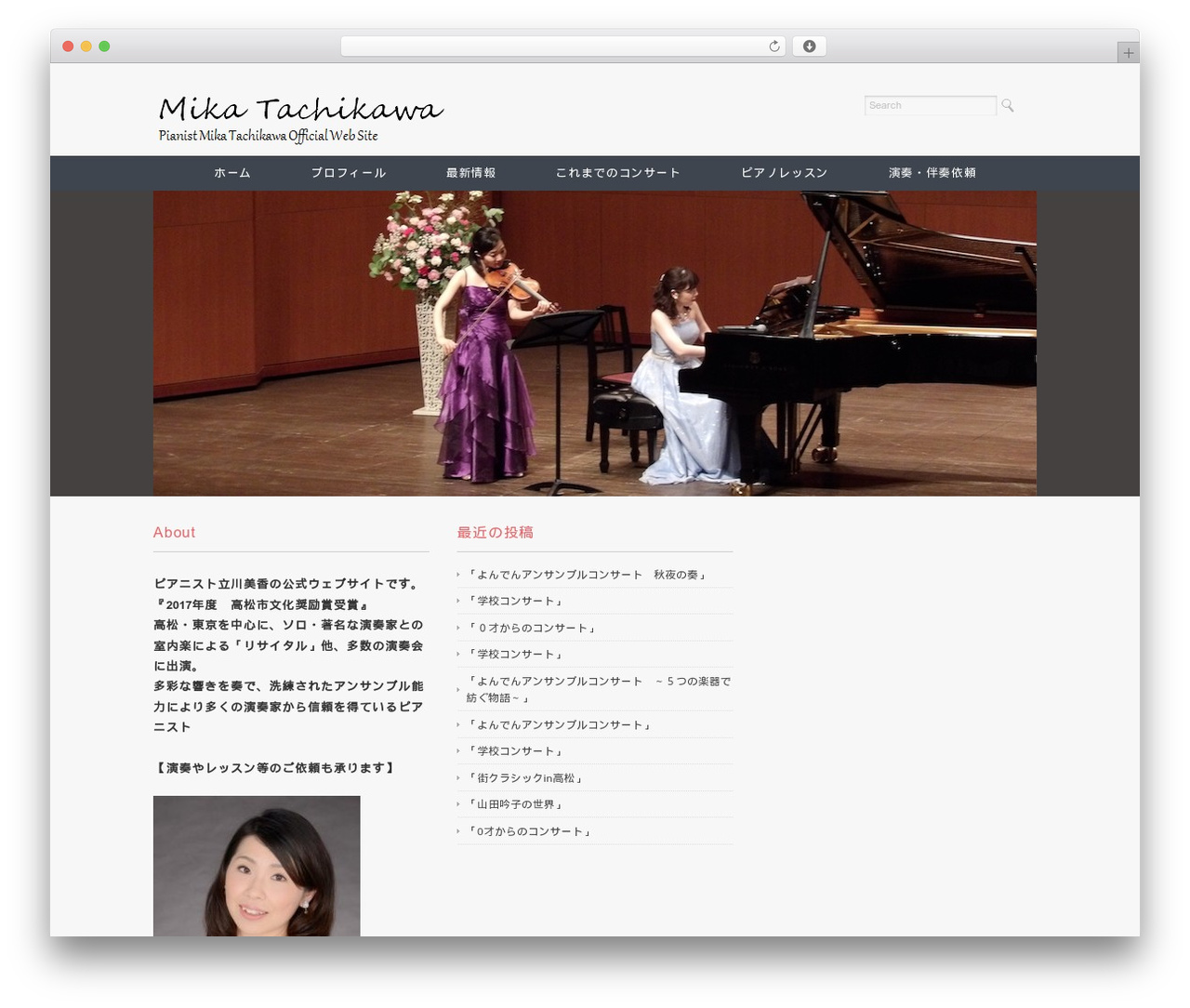Click text 『2017年度 高松市文化奨励賞受賞』
The width and height of the screenshot is (1190, 1008).
(x=263, y=604)
